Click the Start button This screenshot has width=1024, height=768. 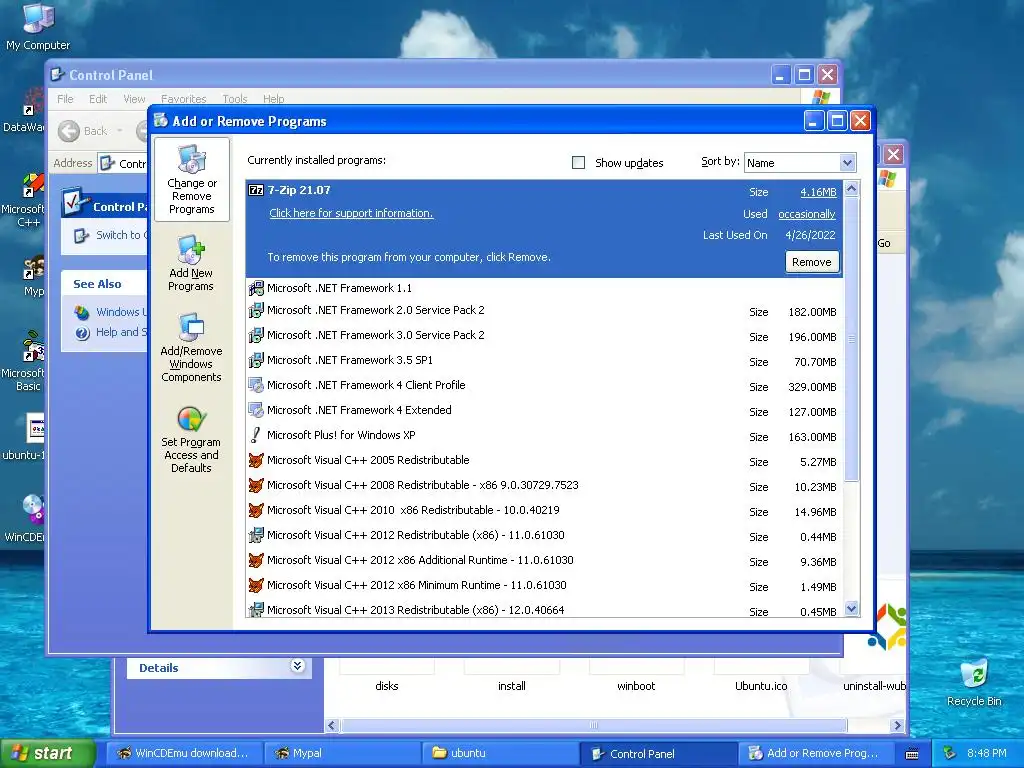[x=48, y=753]
